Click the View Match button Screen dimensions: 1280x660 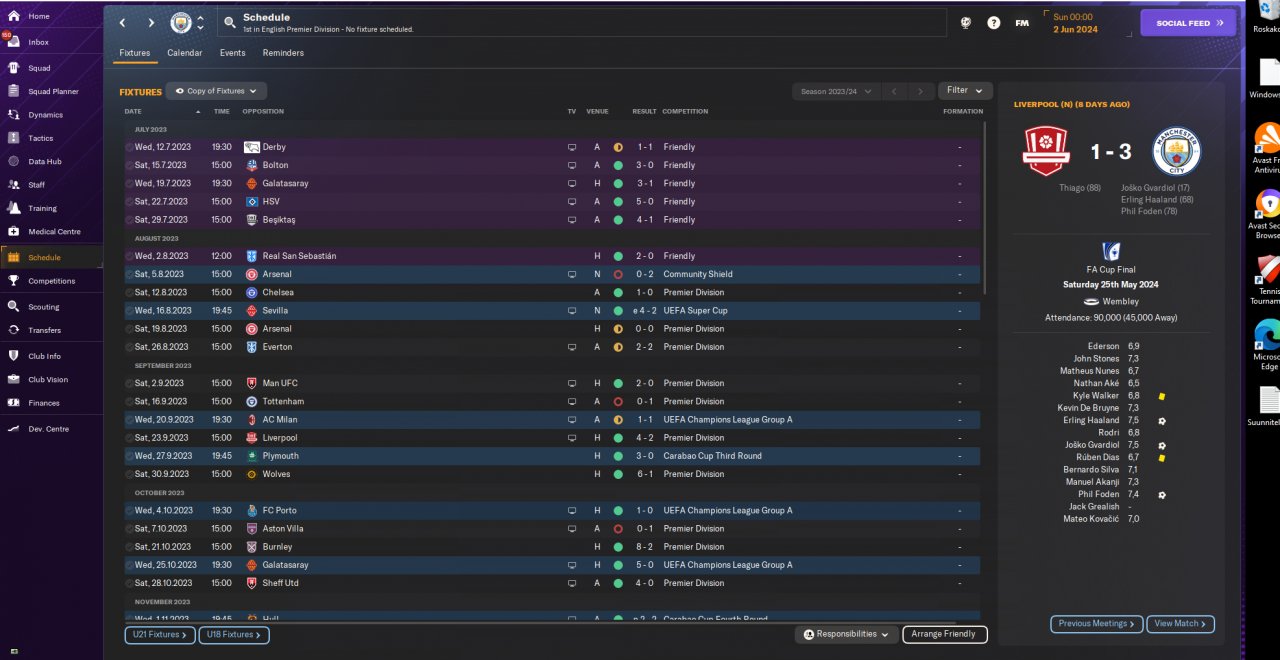[x=1180, y=624]
